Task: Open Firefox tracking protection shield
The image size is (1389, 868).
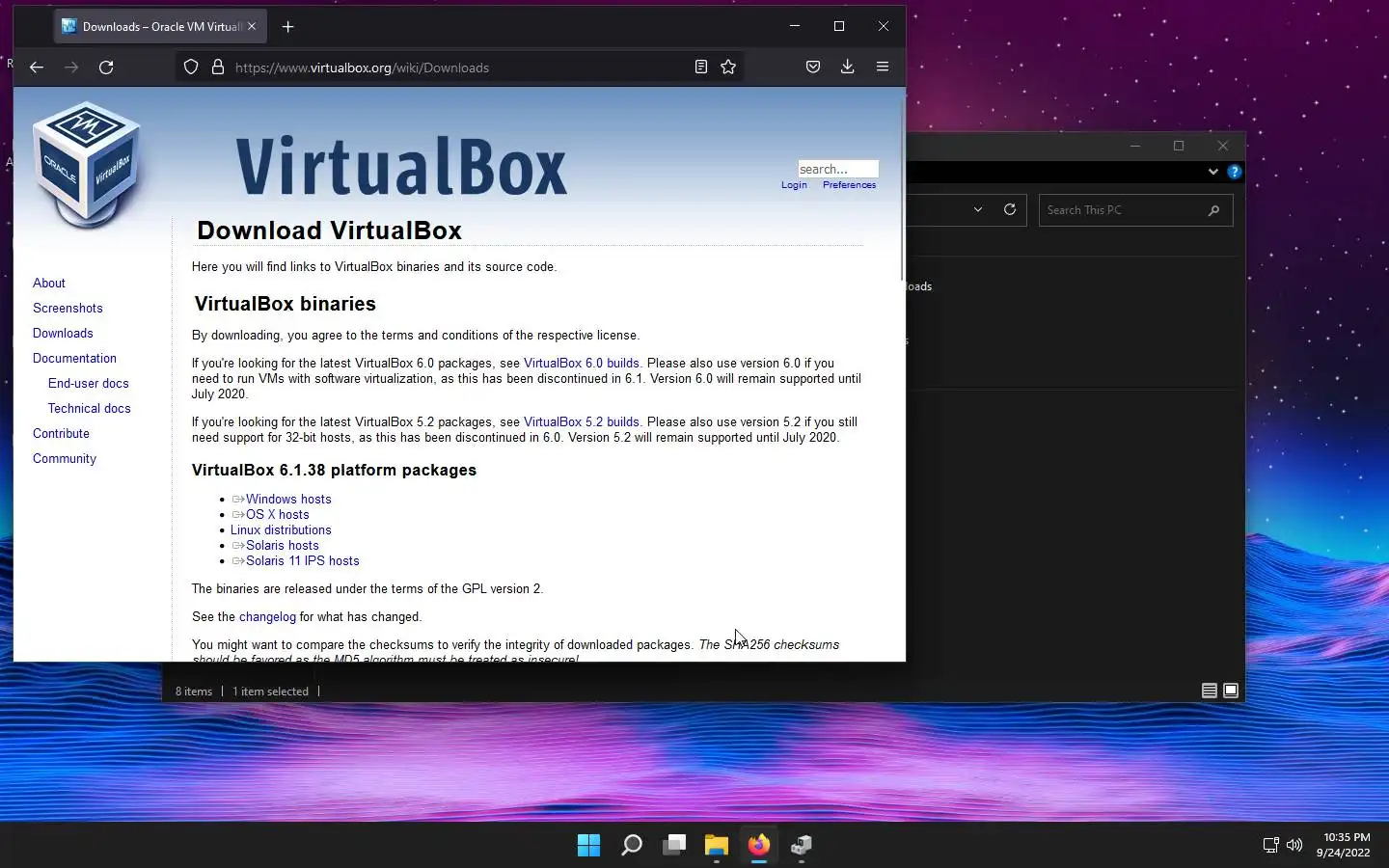Action: coord(191,68)
